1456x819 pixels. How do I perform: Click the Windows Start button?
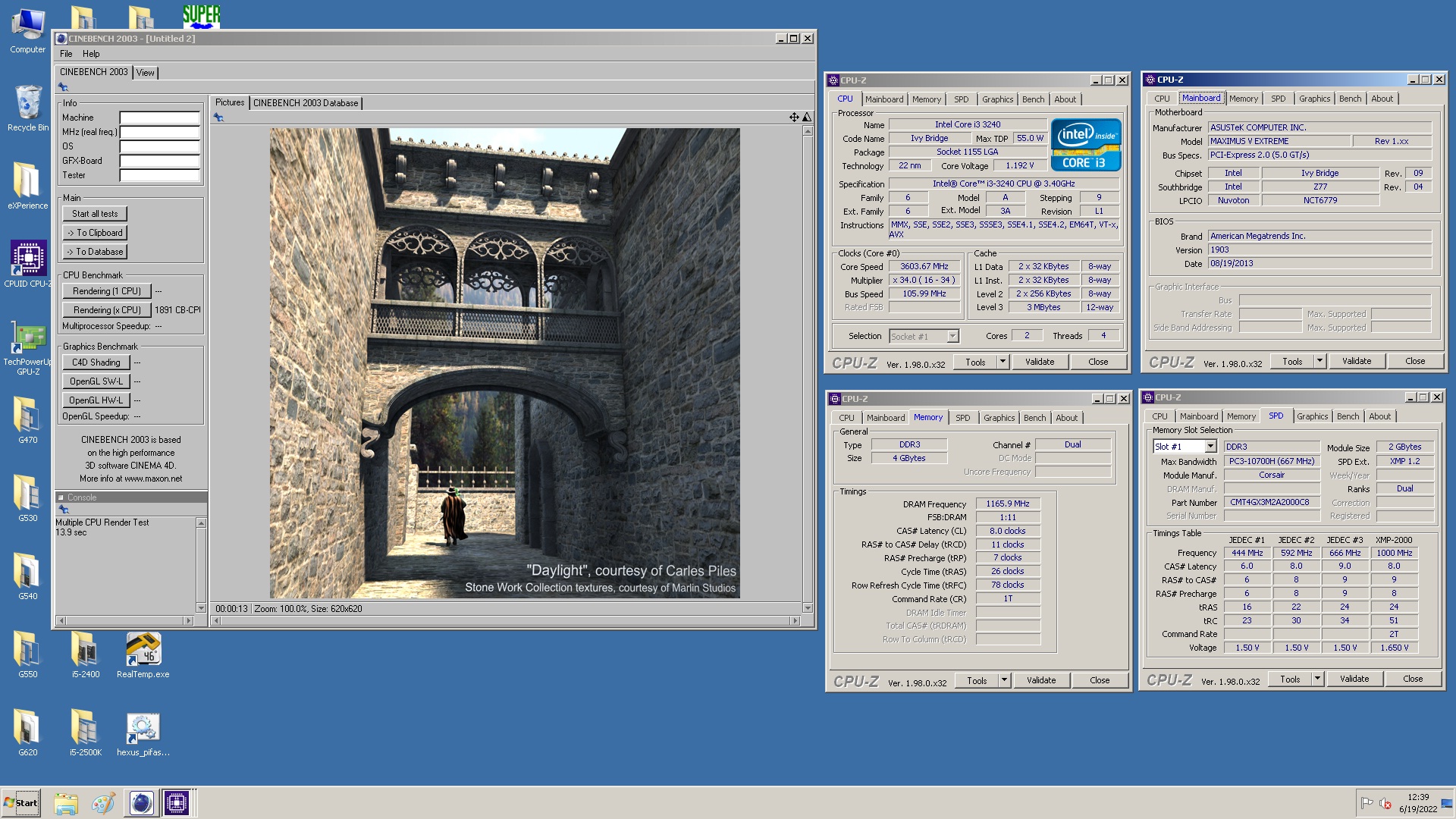(20, 803)
